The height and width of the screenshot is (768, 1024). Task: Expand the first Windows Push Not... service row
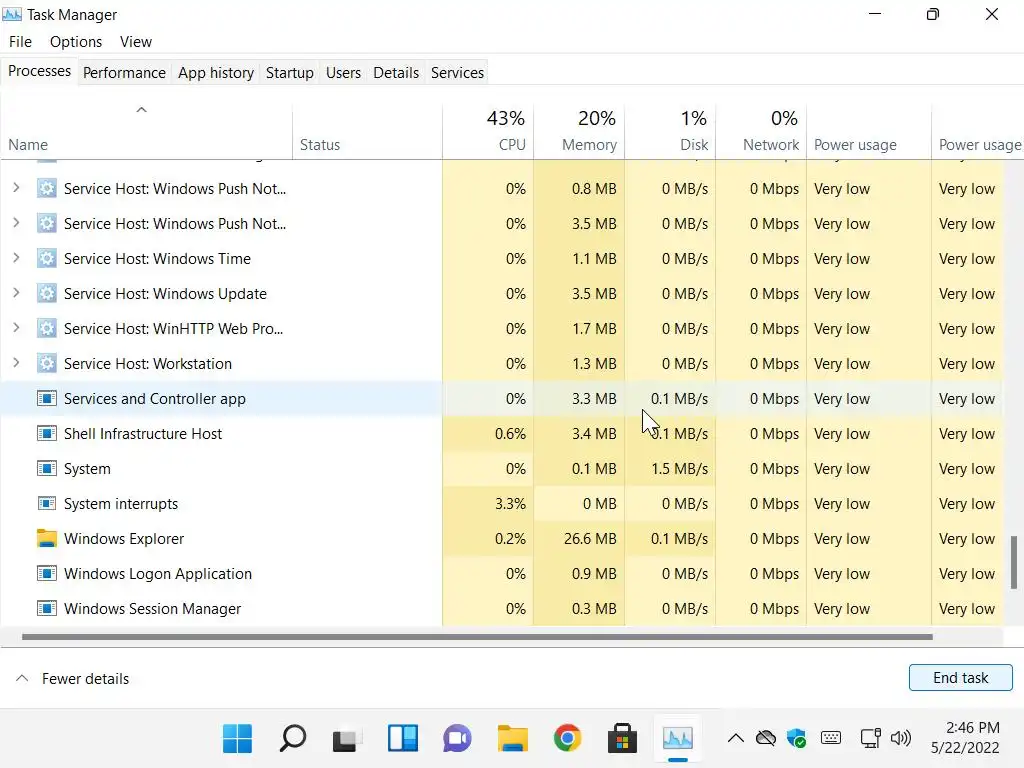coord(16,188)
